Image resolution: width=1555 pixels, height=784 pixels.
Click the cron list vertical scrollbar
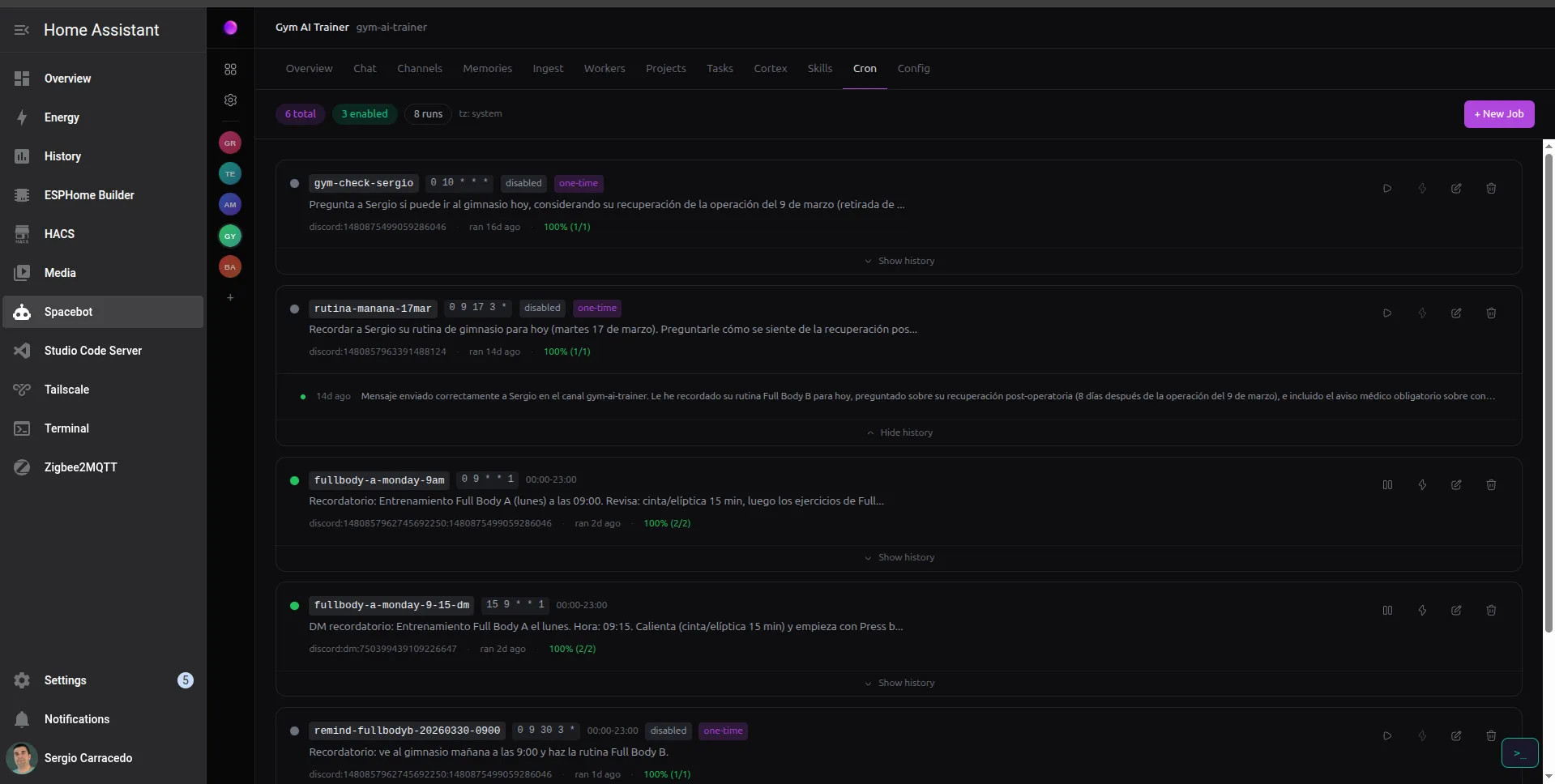click(1549, 389)
